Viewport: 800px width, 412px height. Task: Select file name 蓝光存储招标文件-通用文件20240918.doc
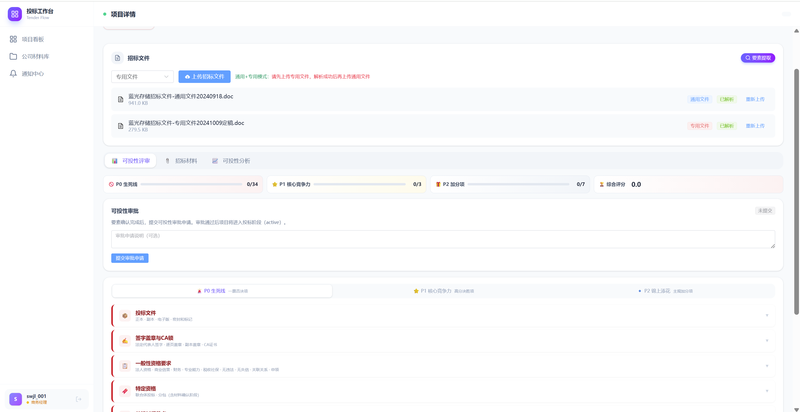tap(181, 96)
